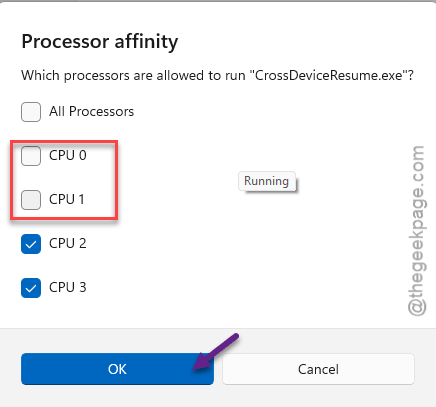The width and height of the screenshot is (436, 407).
Task: Check the All Processors checkbox
Action: click(x=31, y=112)
